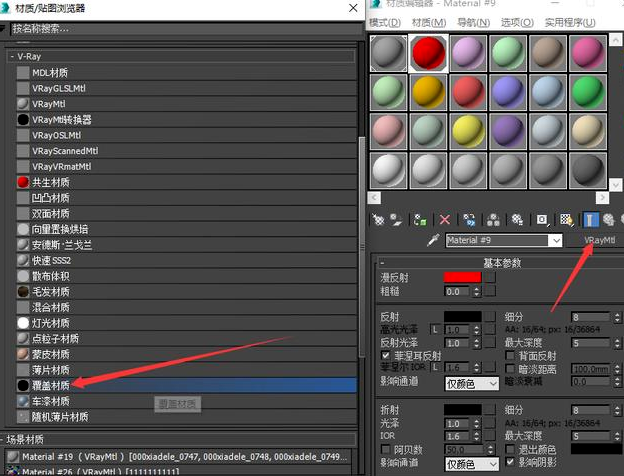Open the reflection 影响通道 dropdown

472,382
